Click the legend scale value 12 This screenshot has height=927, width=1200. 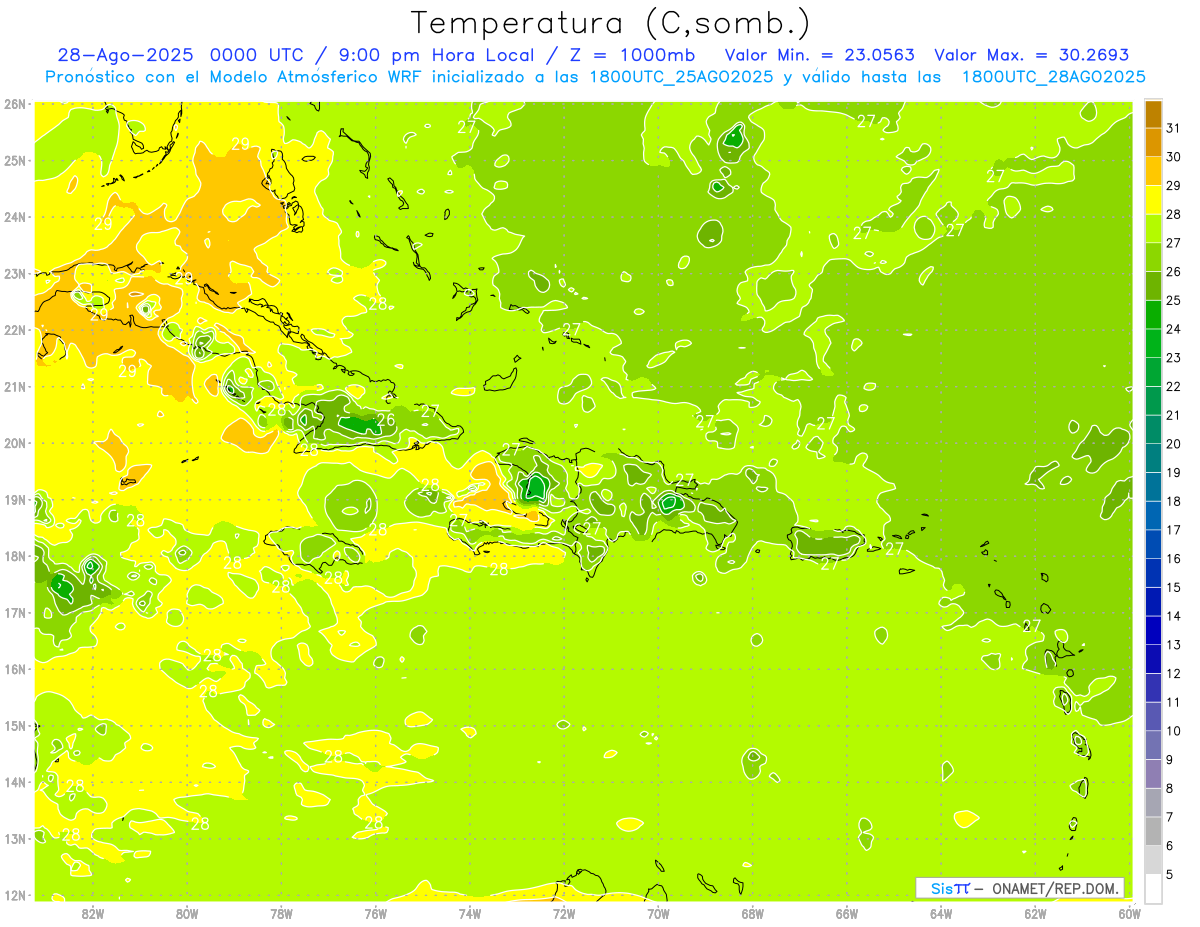(1174, 674)
